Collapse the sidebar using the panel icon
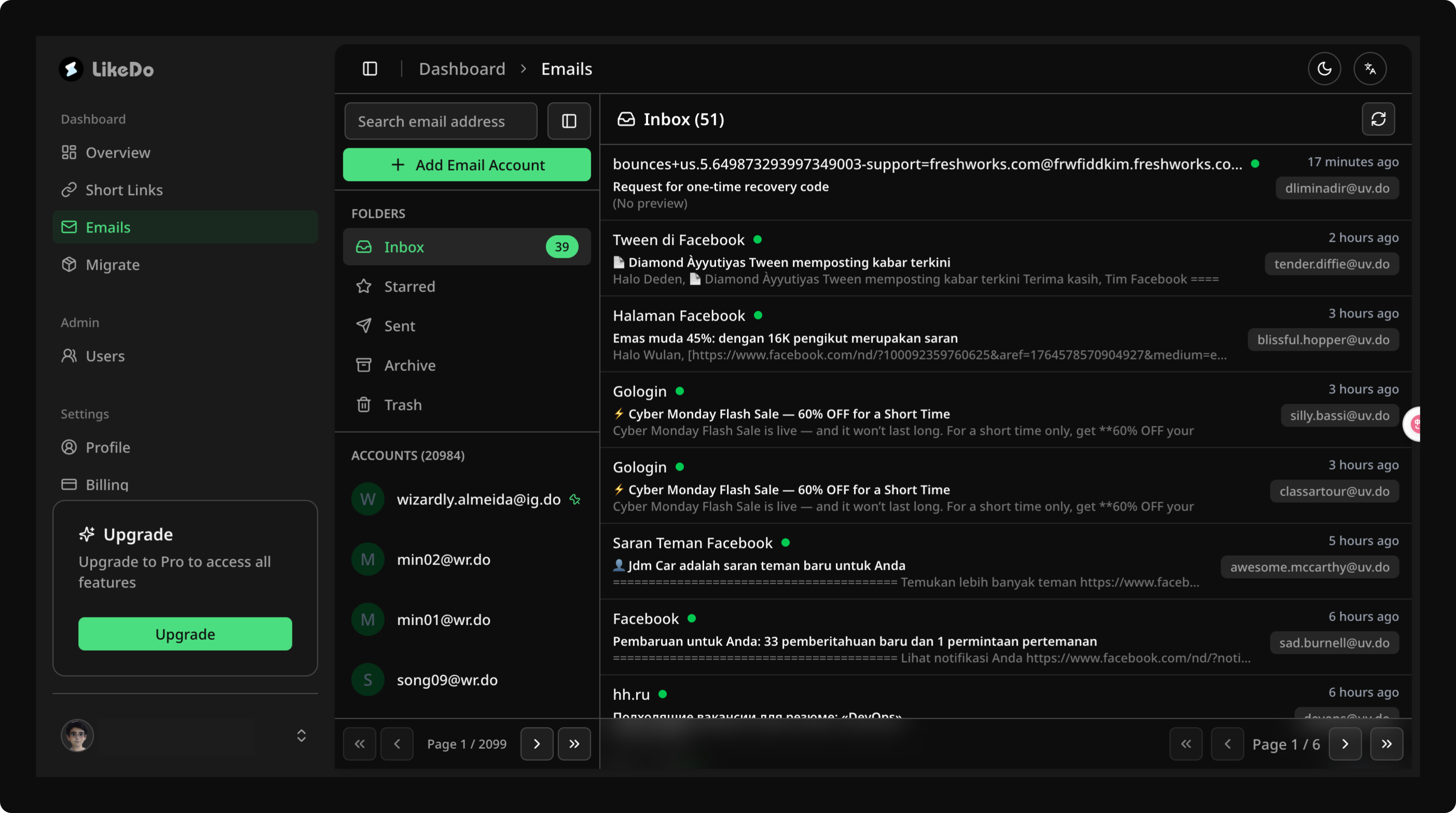The image size is (1456, 813). pos(370,68)
